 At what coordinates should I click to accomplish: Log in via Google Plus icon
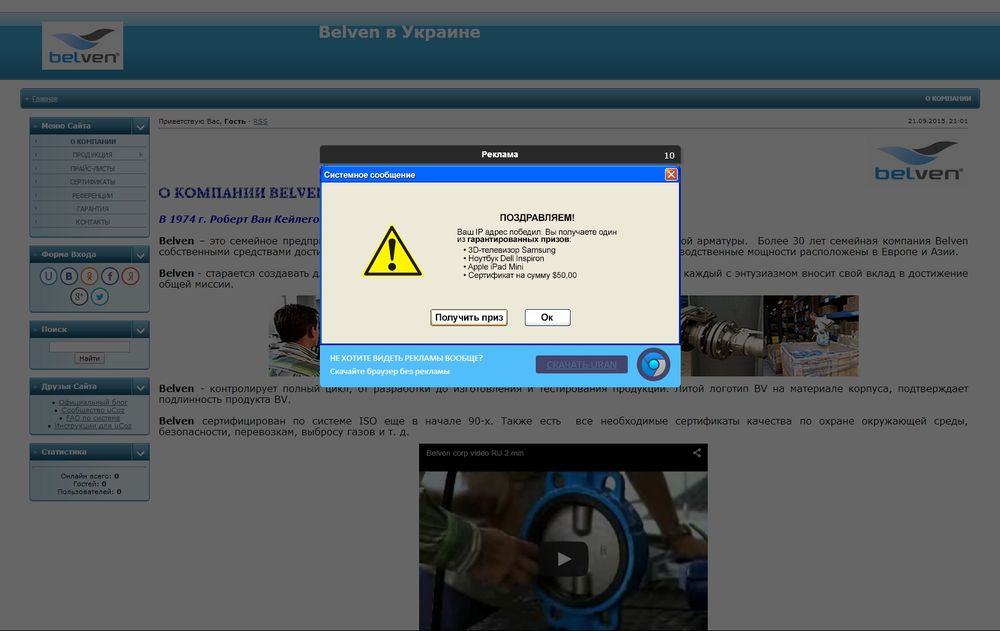[79, 297]
